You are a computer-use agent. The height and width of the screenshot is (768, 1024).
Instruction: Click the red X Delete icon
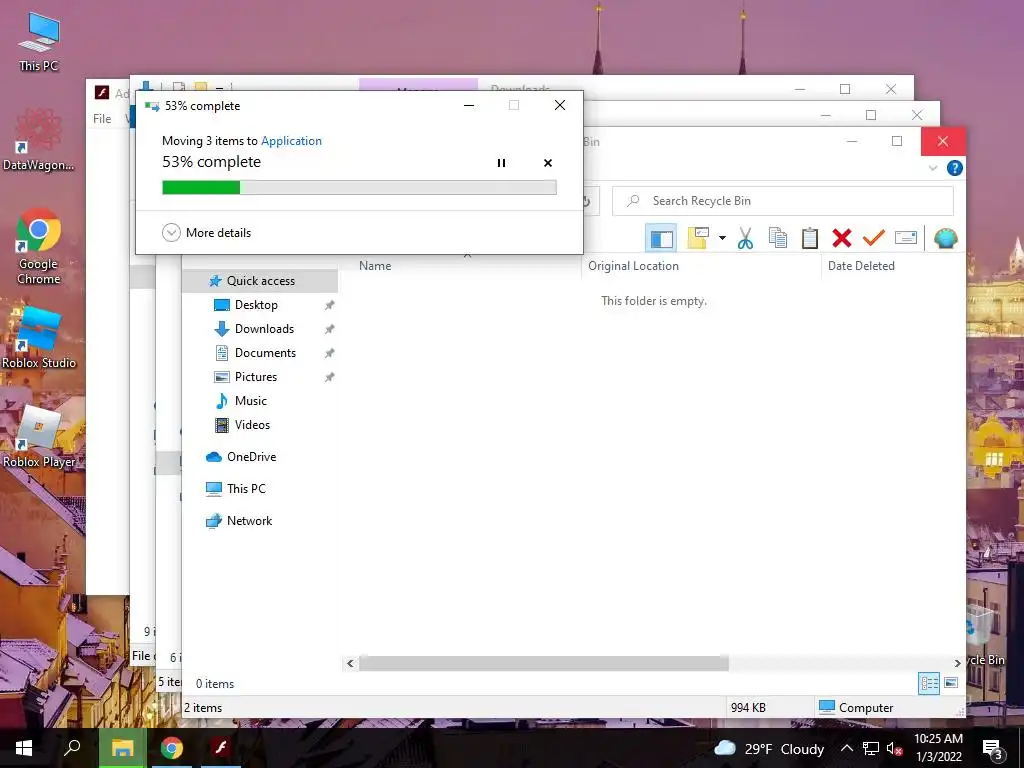[x=842, y=238]
